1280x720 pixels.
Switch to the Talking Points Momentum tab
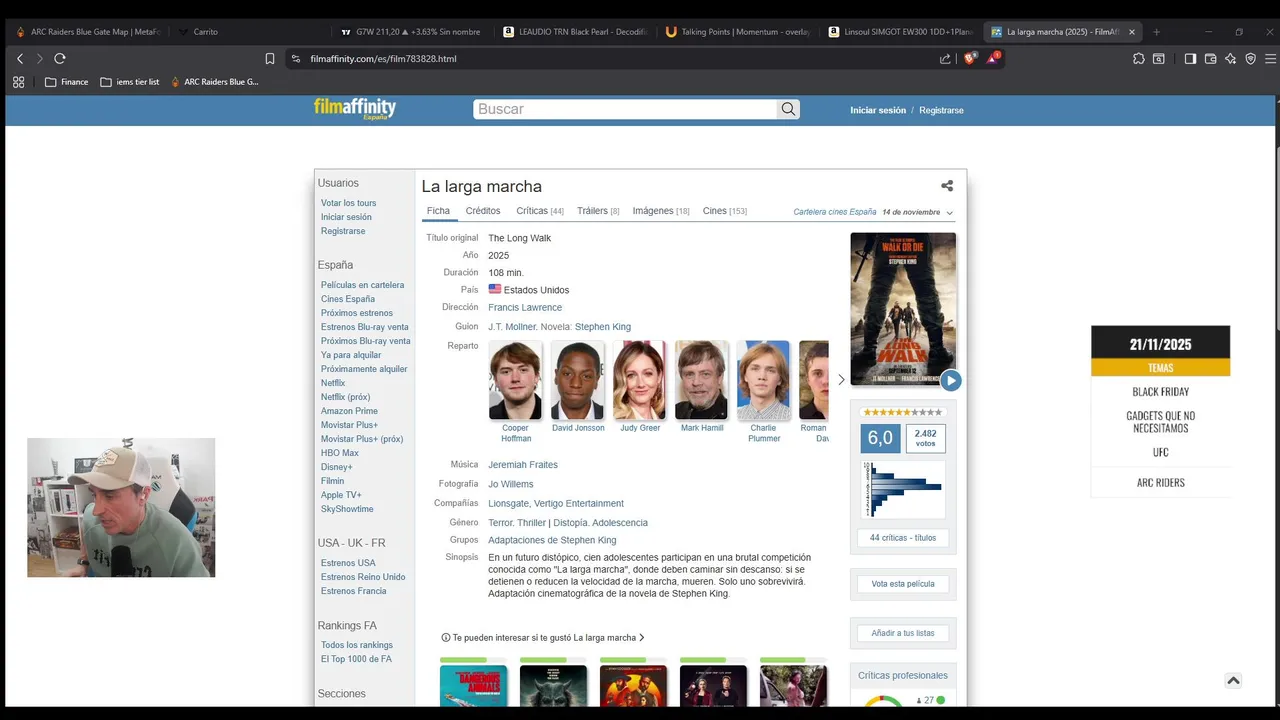click(738, 32)
